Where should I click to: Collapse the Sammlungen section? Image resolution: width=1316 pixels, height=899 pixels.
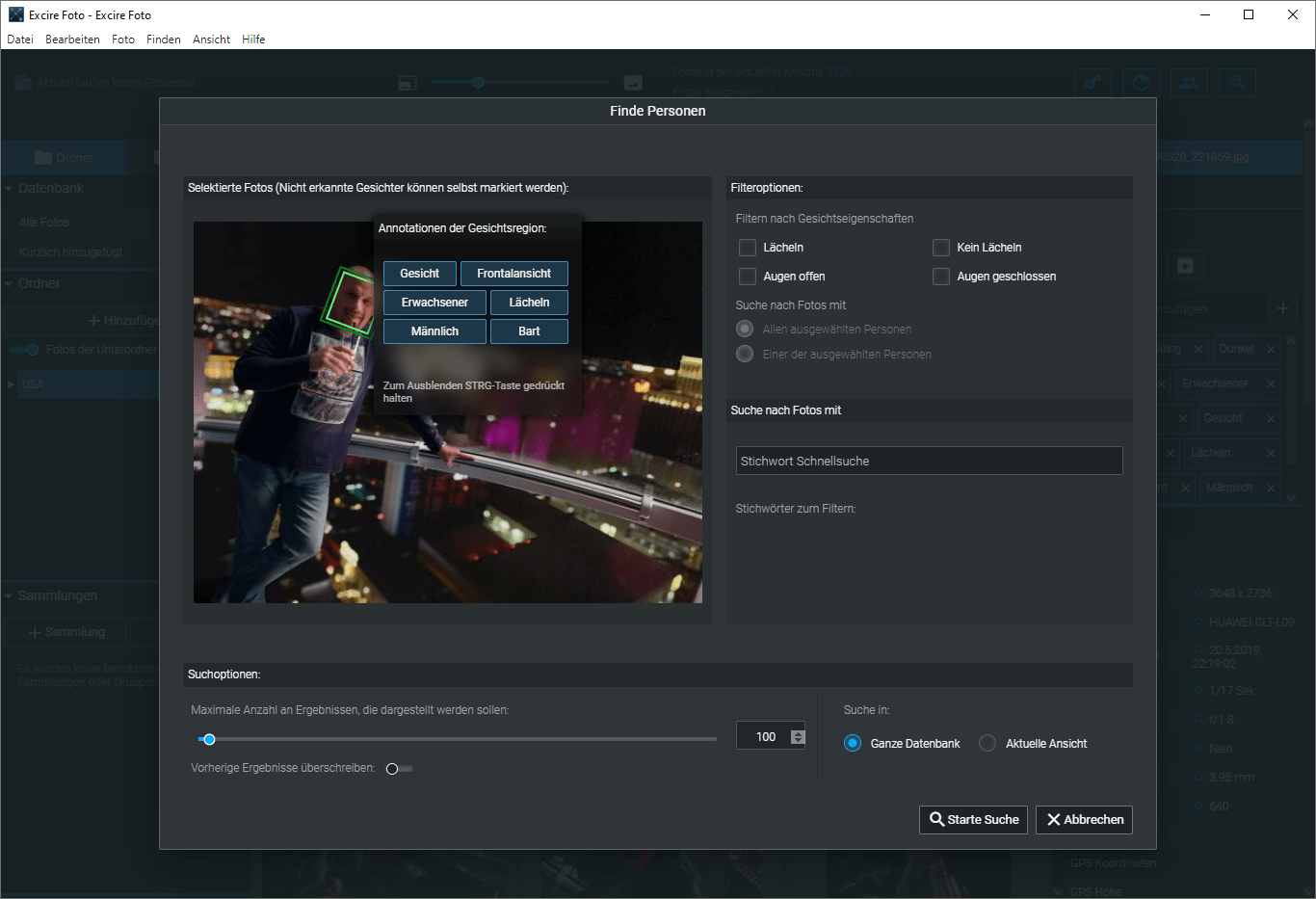(9, 596)
